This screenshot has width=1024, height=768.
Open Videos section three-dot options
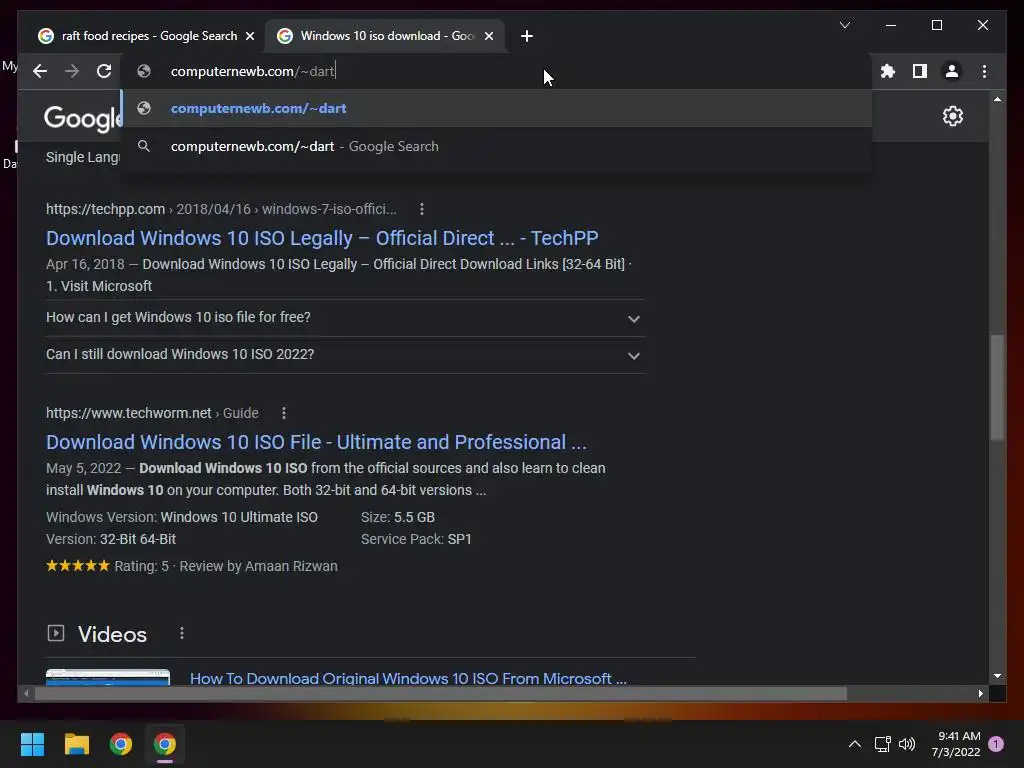coord(182,633)
